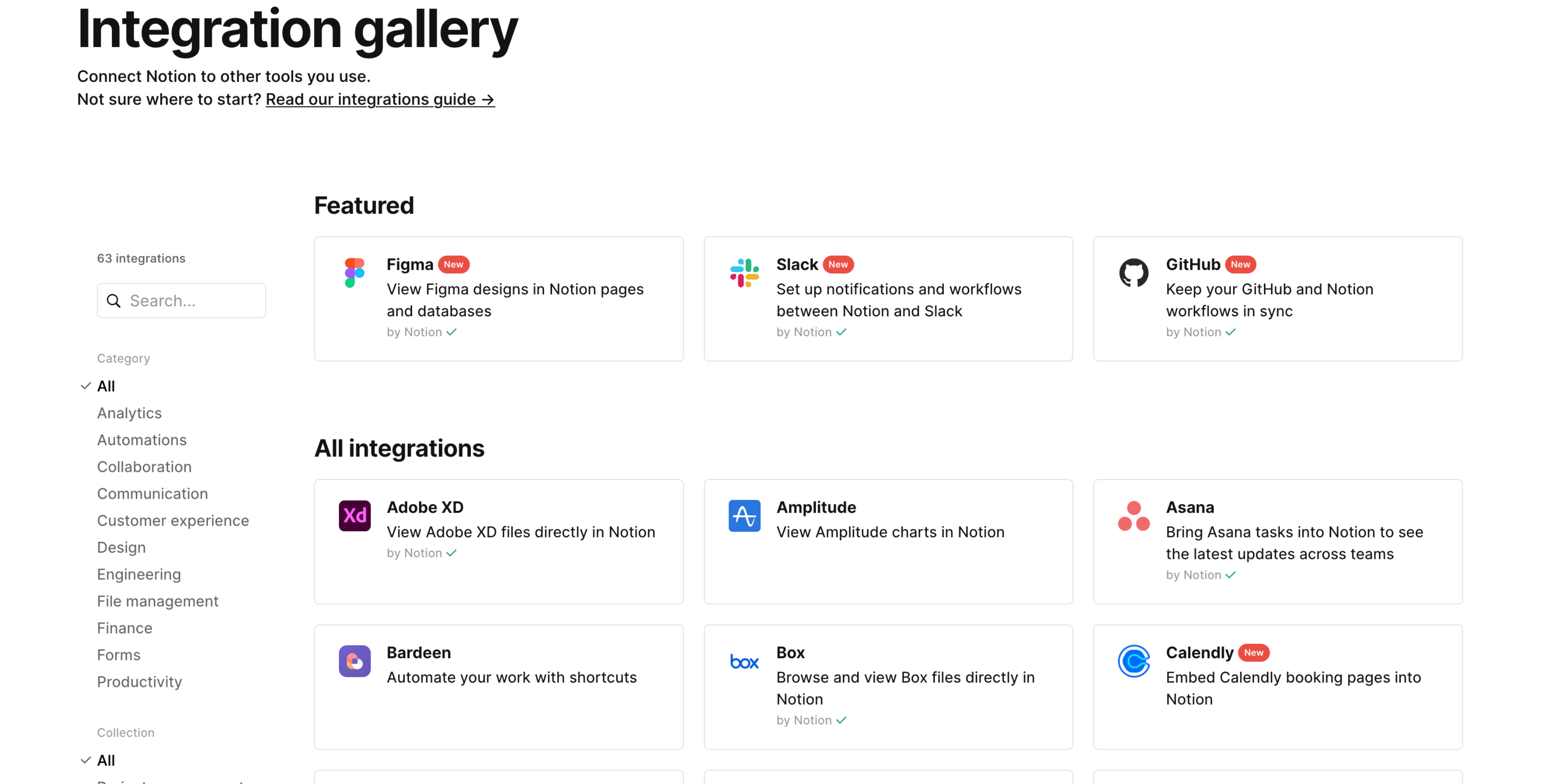Image resolution: width=1568 pixels, height=784 pixels.
Task: Filter by Analytics category
Action: (x=129, y=413)
